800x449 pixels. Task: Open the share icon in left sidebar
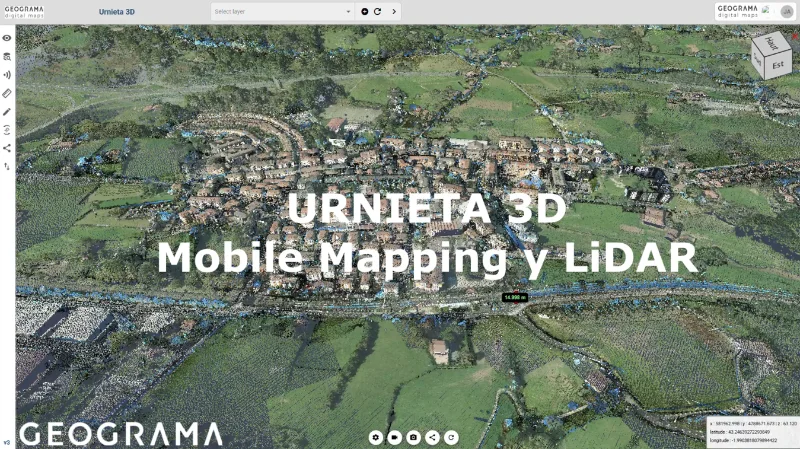click(7, 148)
